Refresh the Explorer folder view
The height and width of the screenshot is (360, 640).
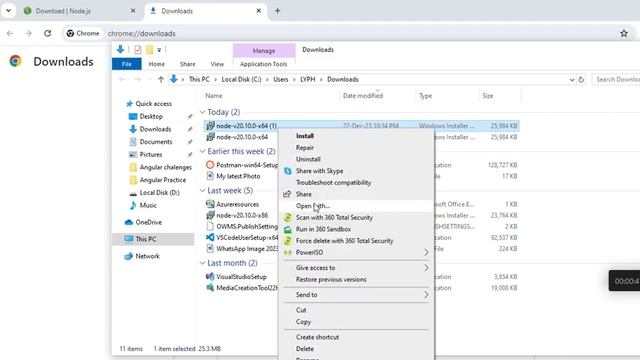pos(581,80)
